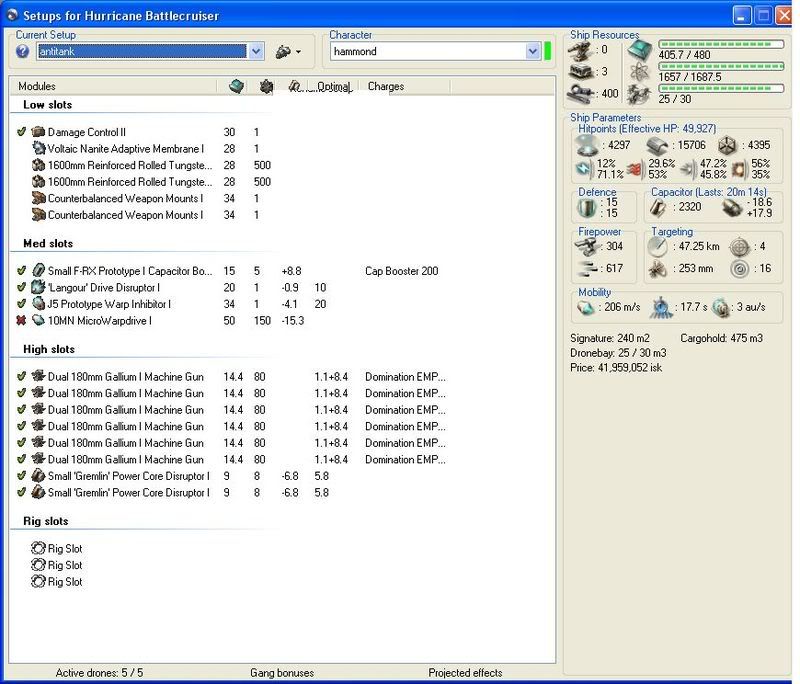Image resolution: width=800 pixels, height=684 pixels.
Task: Click the Rig slots section header
Action: (x=46, y=521)
